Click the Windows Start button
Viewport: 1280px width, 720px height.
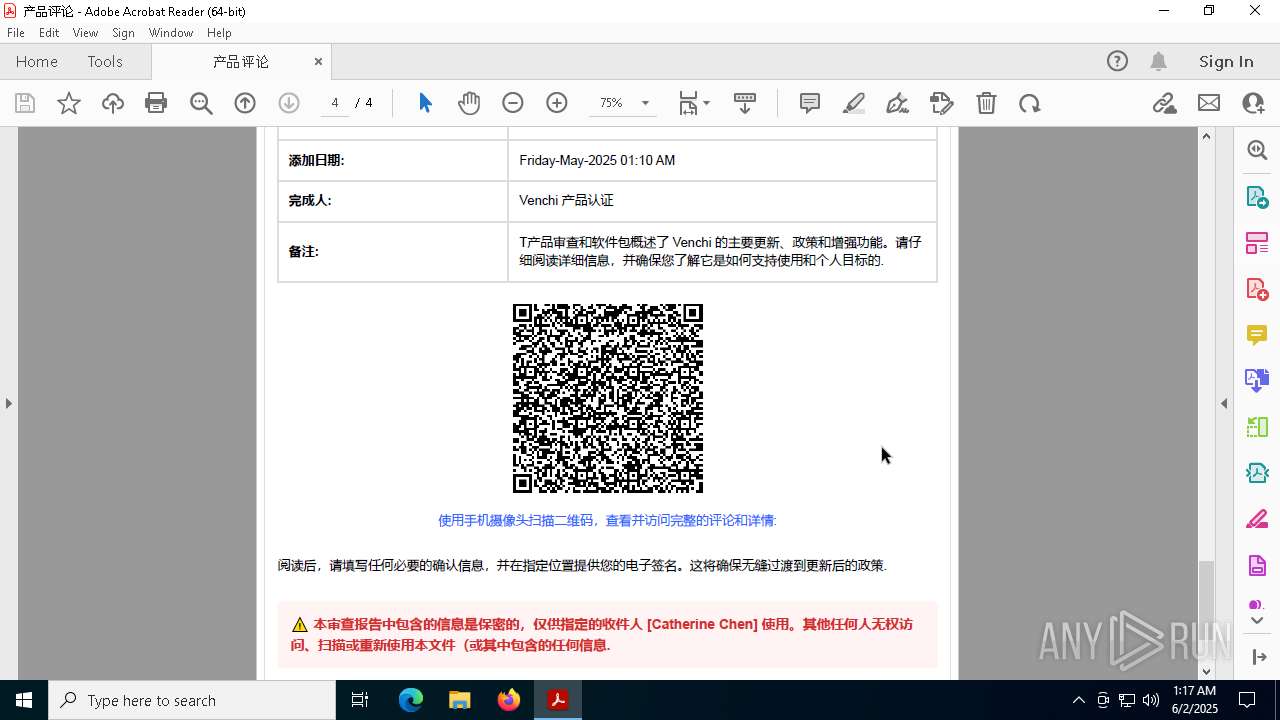point(24,700)
